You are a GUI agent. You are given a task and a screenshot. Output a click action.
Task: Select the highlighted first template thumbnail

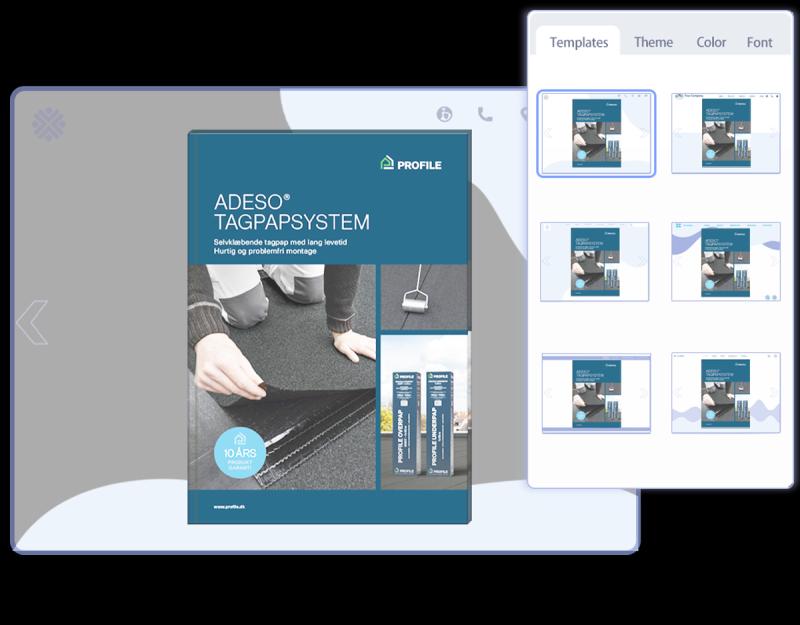(x=596, y=134)
